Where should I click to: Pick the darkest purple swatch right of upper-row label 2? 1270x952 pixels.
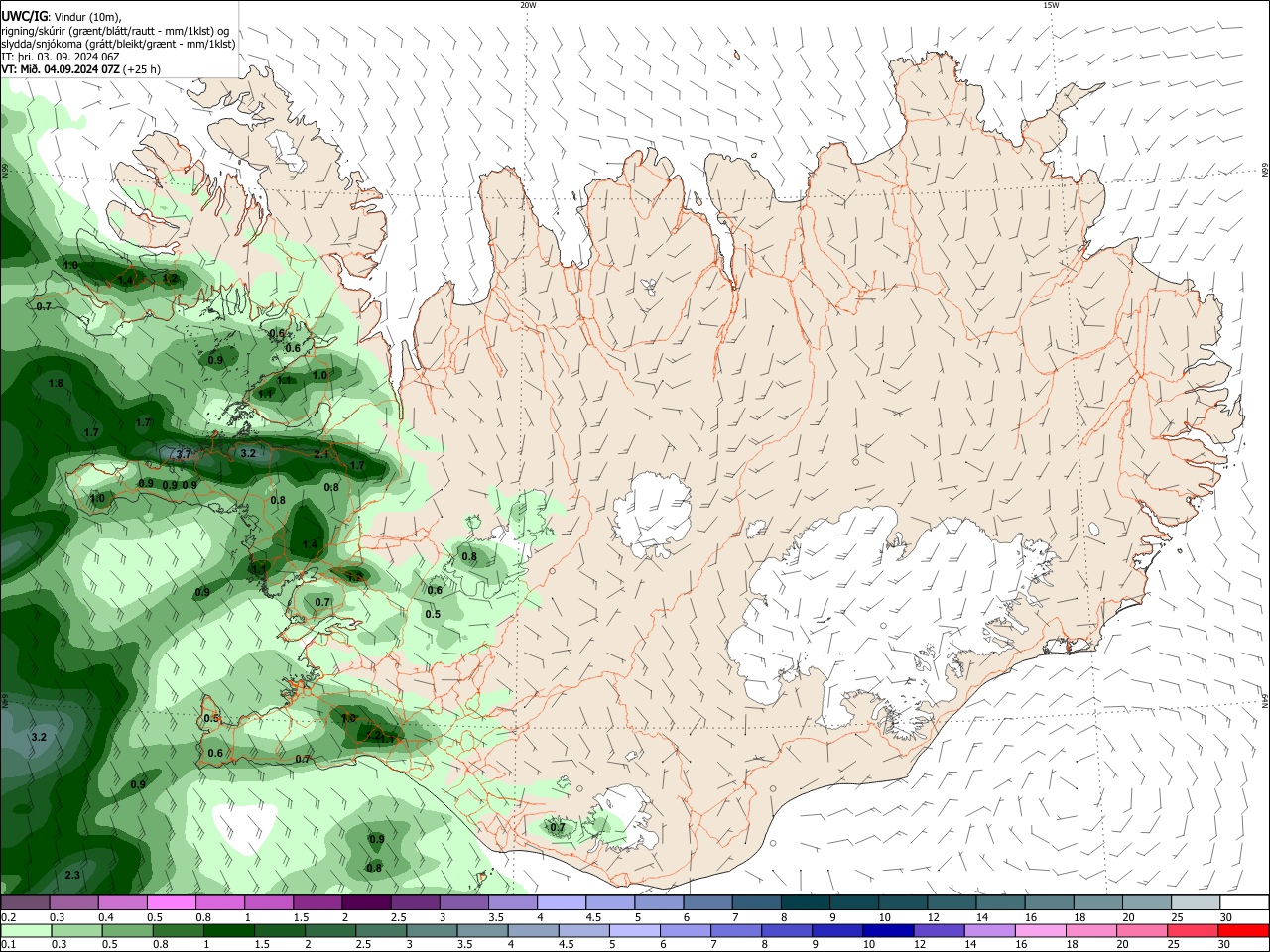[366, 903]
